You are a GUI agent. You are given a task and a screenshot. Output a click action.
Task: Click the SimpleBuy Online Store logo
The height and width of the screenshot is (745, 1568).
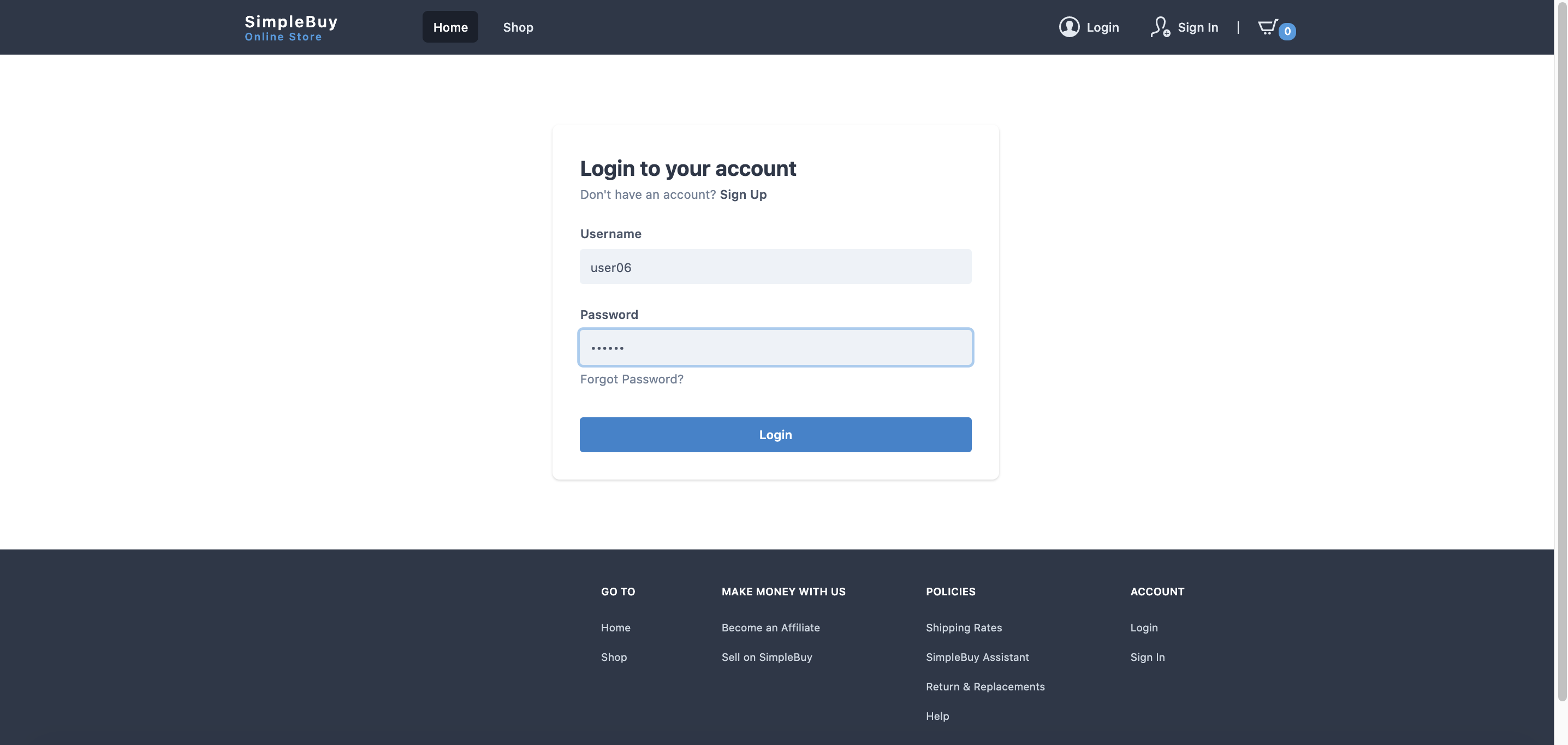291,27
